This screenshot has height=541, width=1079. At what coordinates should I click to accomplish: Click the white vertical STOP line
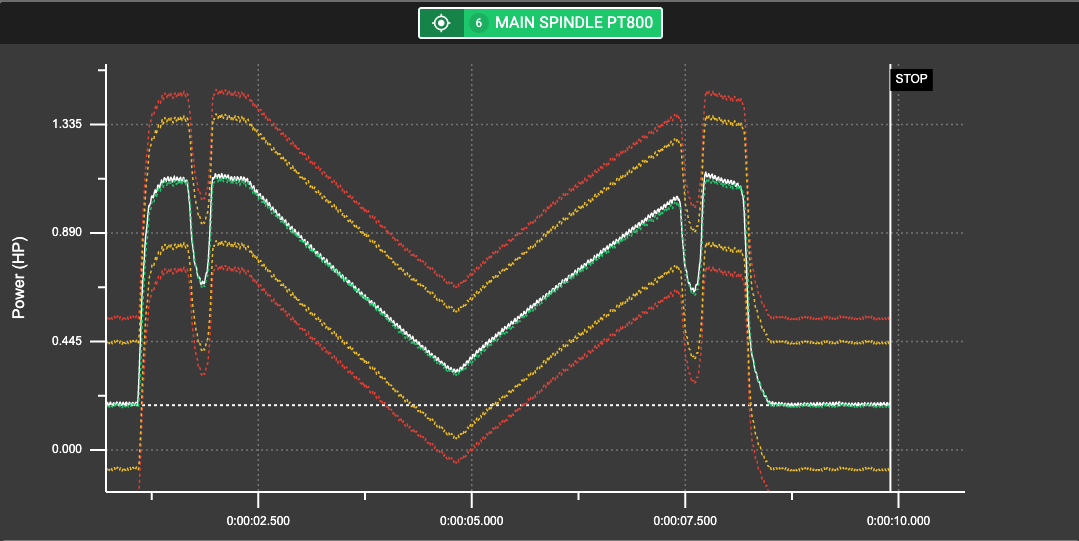(x=890, y=300)
